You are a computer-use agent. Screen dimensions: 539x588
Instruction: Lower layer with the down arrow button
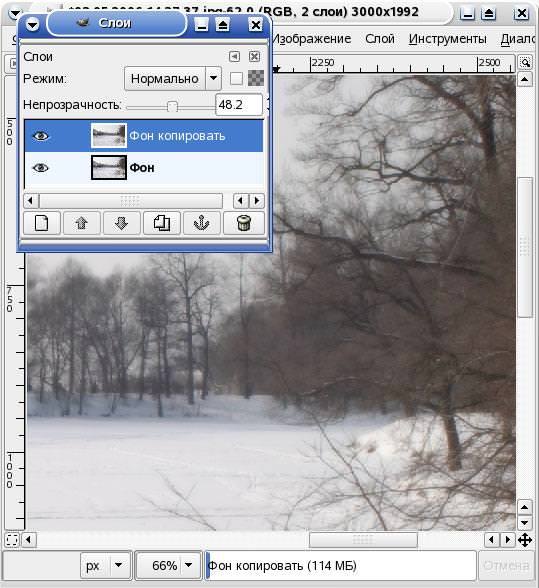pos(122,224)
